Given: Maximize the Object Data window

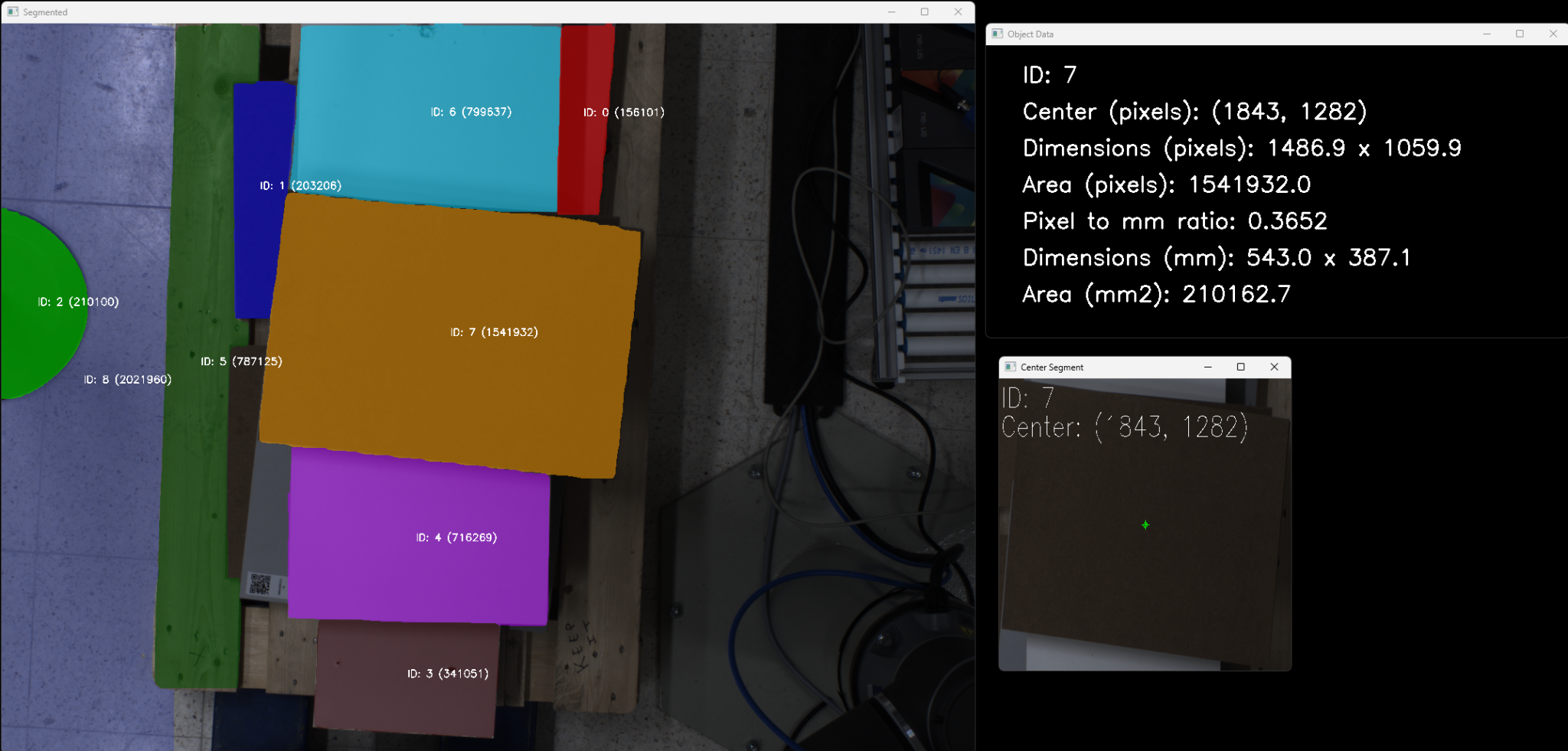Looking at the screenshot, I should tap(1520, 34).
